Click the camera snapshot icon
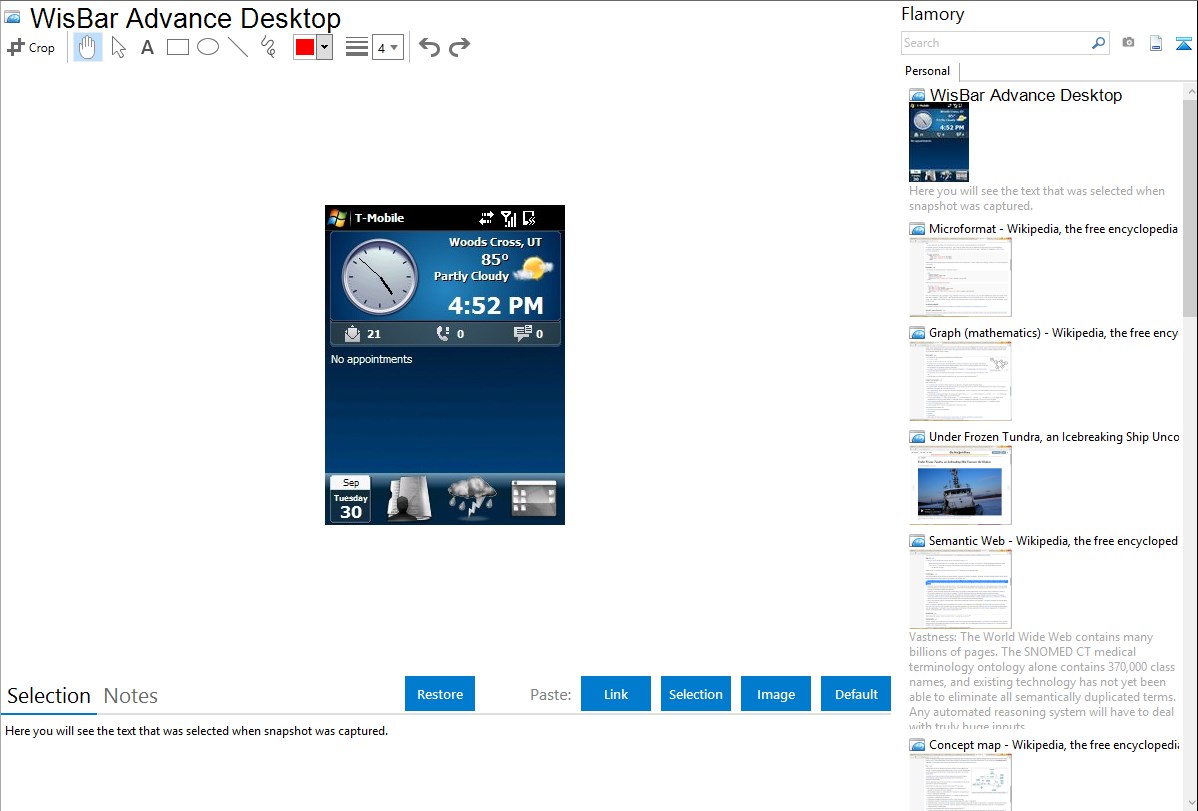The width and height of the screenshot is (1198, 811). pyautogui.click(x=1128, y=42)
